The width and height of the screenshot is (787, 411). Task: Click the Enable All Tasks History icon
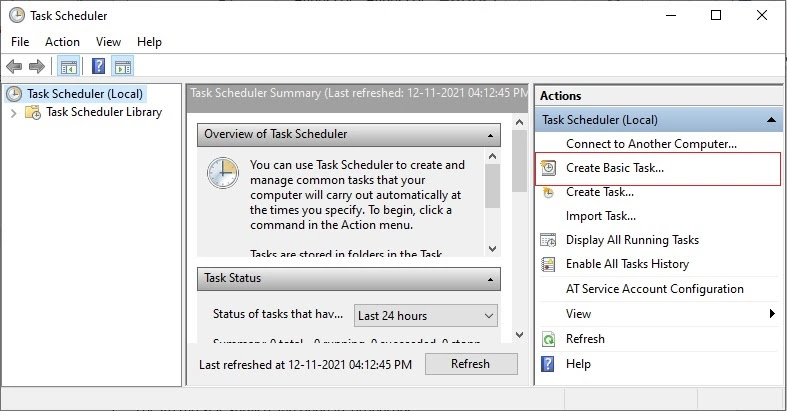(x=548, y=264)
